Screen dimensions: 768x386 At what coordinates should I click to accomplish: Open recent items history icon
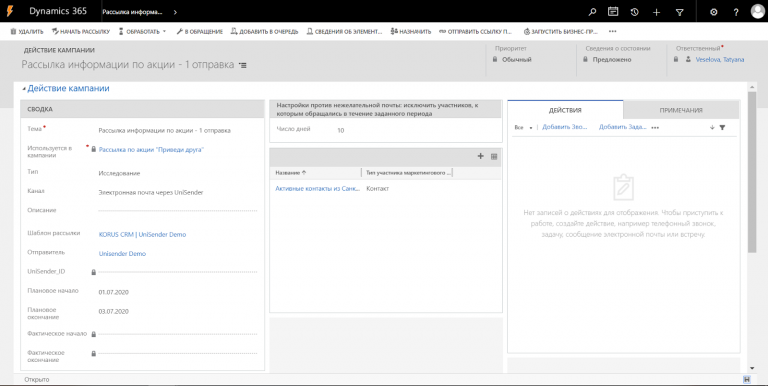pos(635,12)
